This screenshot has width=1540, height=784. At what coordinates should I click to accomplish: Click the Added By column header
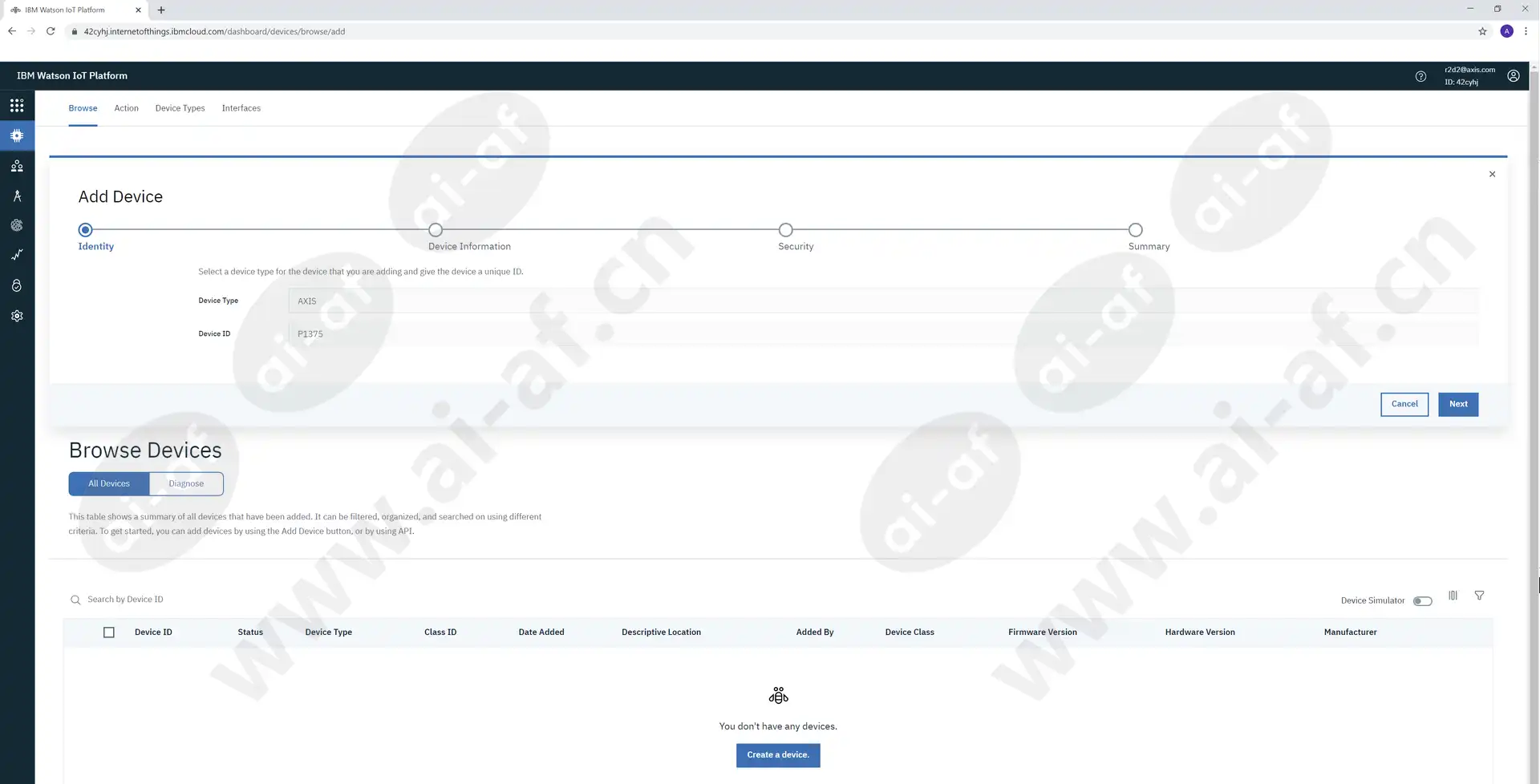tap(814, 632)
